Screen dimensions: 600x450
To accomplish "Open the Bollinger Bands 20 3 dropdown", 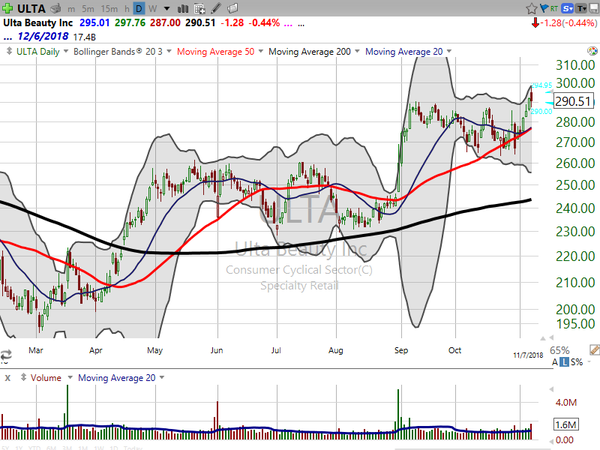I will point(169,51).
